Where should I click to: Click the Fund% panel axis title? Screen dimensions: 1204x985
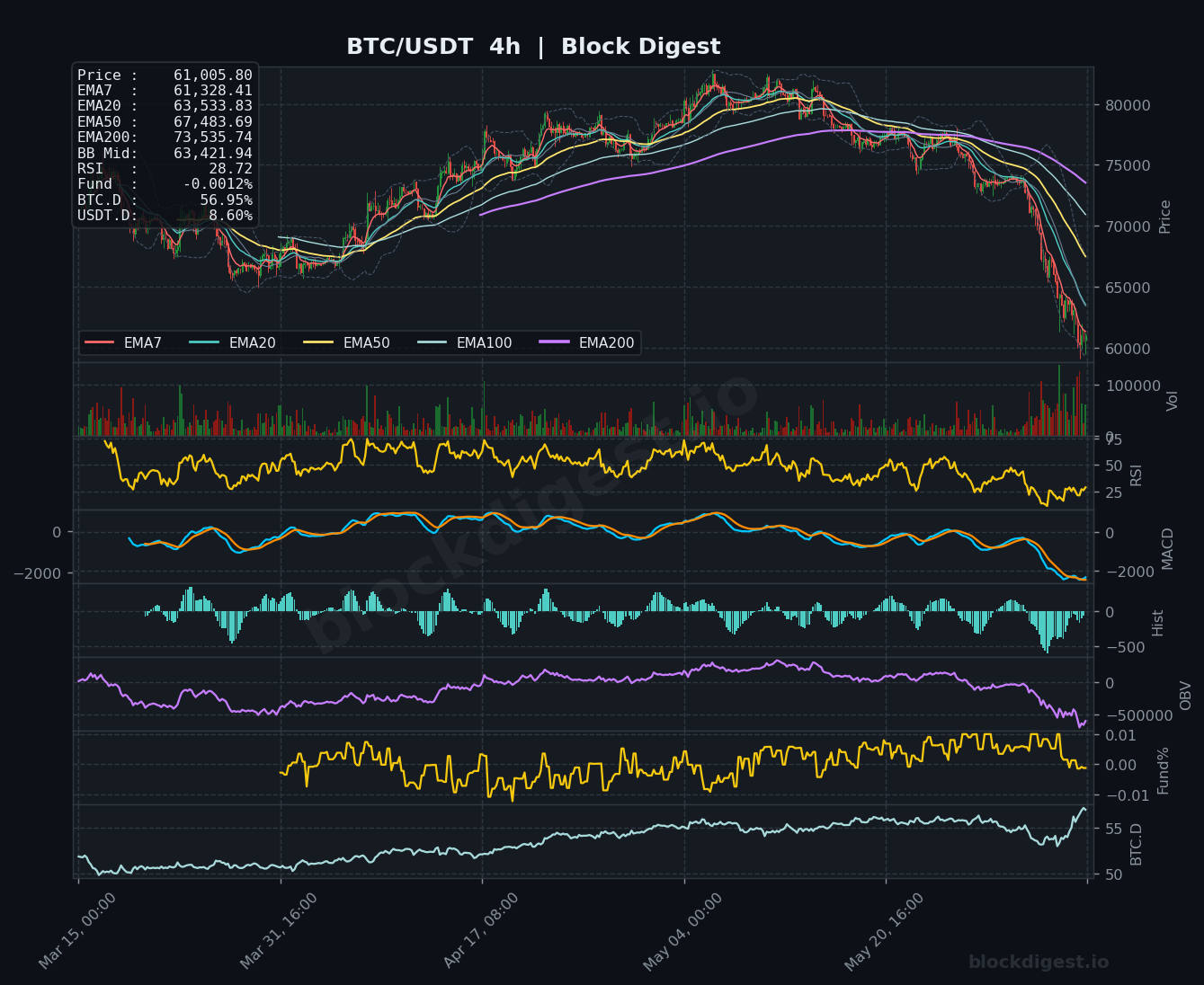point(1164,771)
